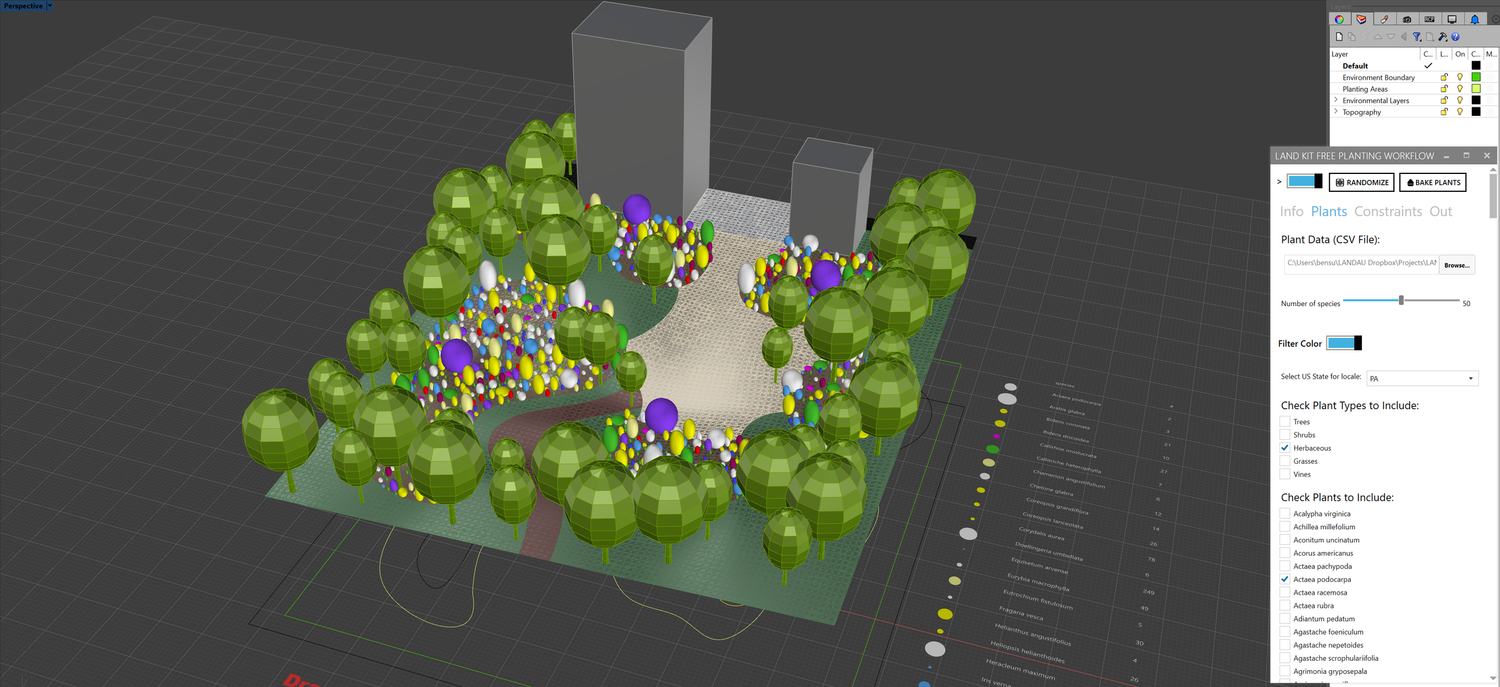Switch to the Constraints tab
Screen dimensions: 1500x687
1388,211
